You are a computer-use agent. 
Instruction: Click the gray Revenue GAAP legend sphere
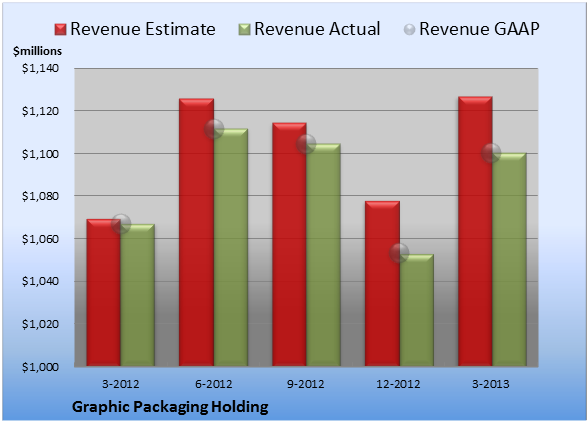(x=410, y=30)
